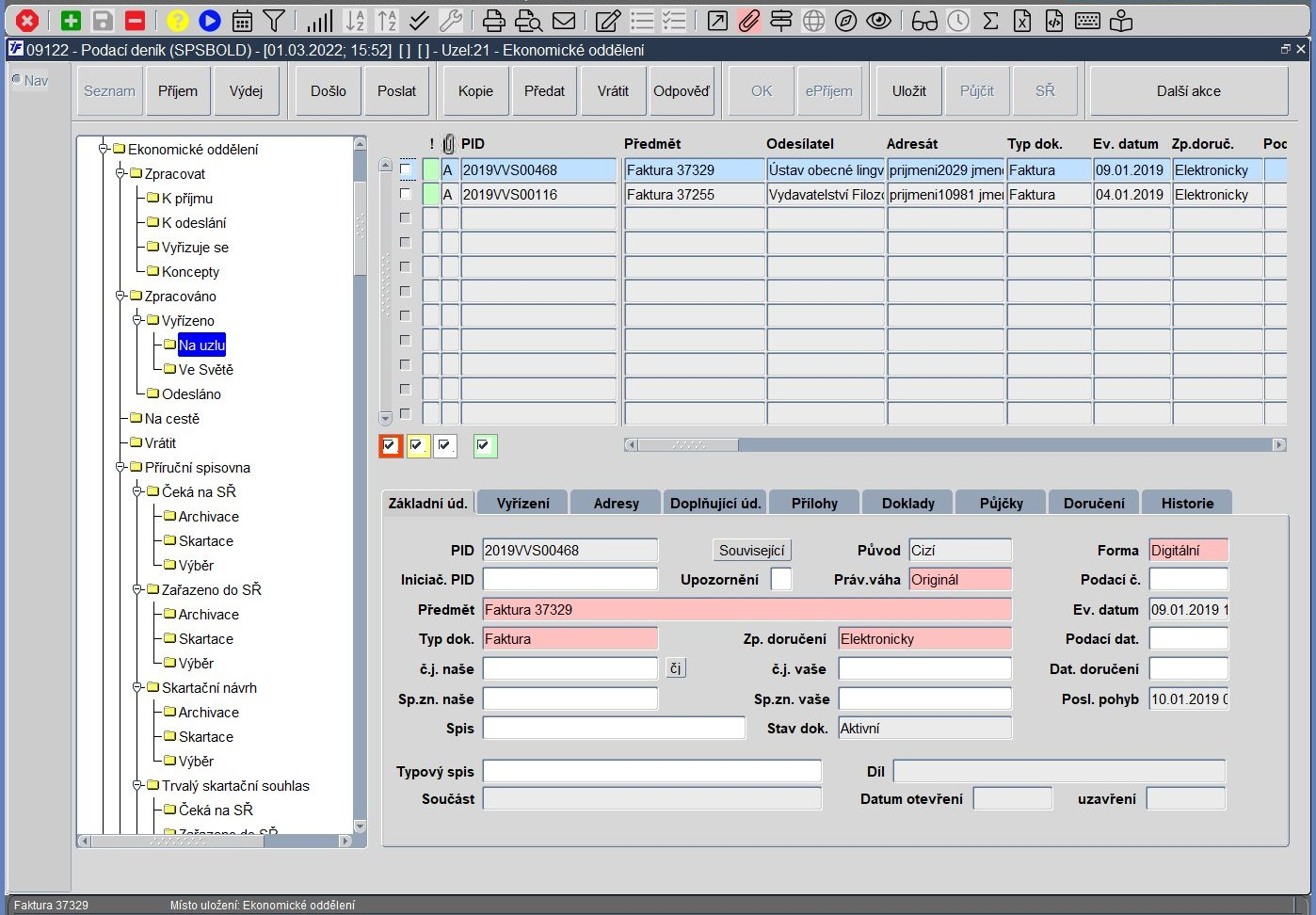Collapse the Čeká na SŘ tree node
Screen dimensions: 1316x915
coord(137,491)
